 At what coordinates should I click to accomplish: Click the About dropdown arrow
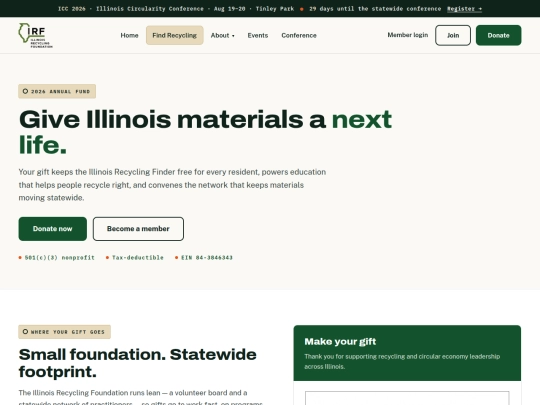click(x=233, y=36)
